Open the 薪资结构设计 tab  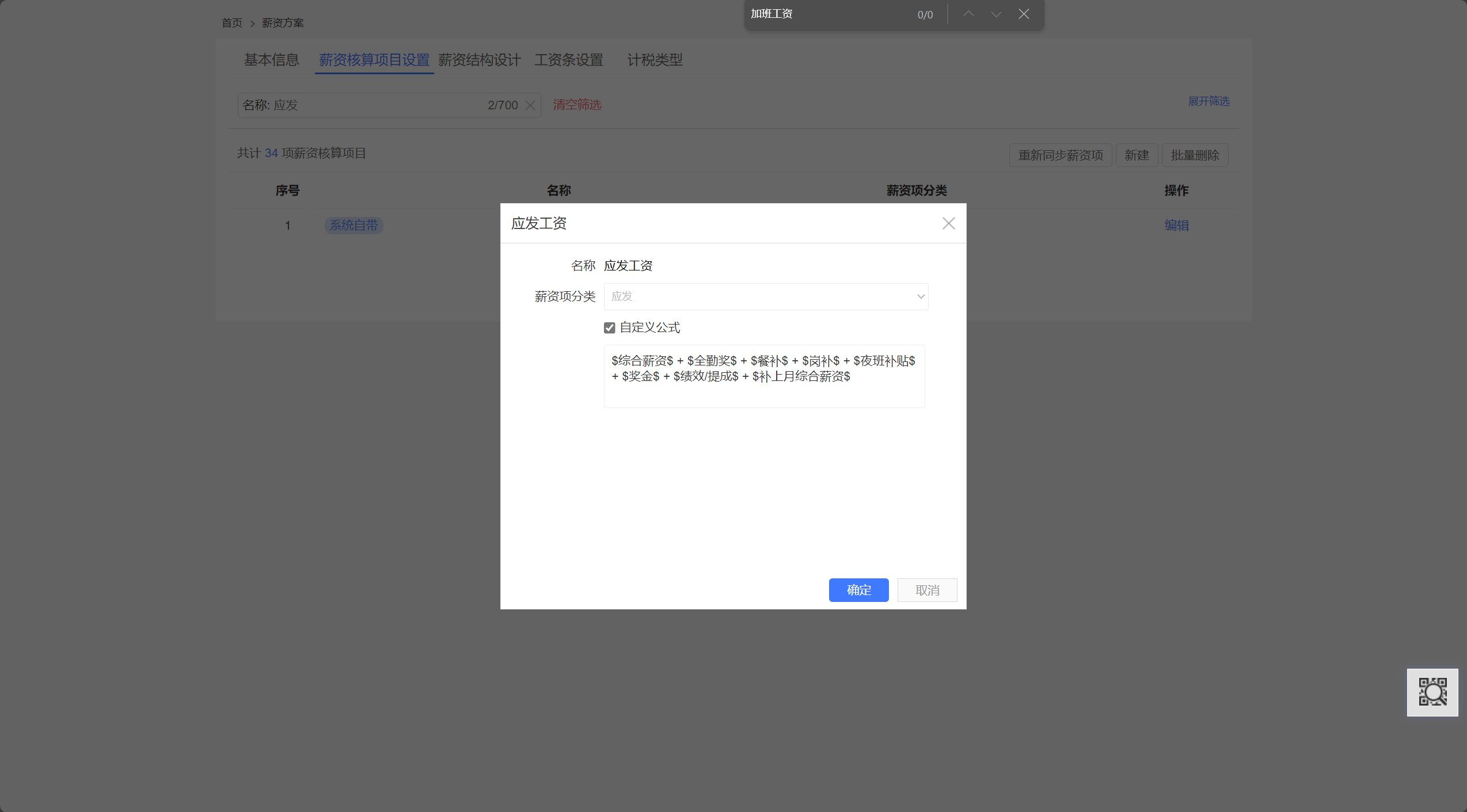pos(479,60)
